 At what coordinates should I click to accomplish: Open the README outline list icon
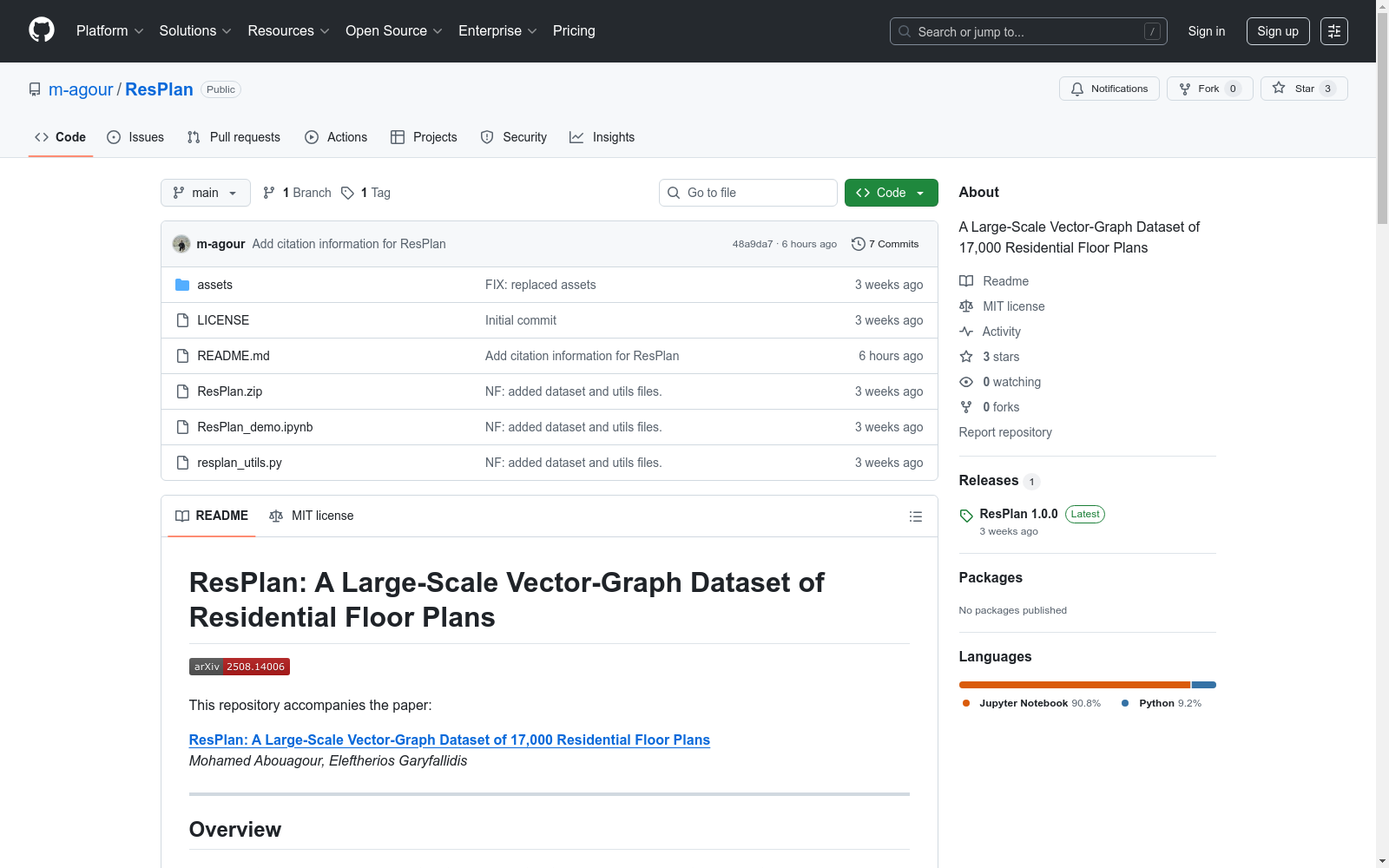pos(916,516)
